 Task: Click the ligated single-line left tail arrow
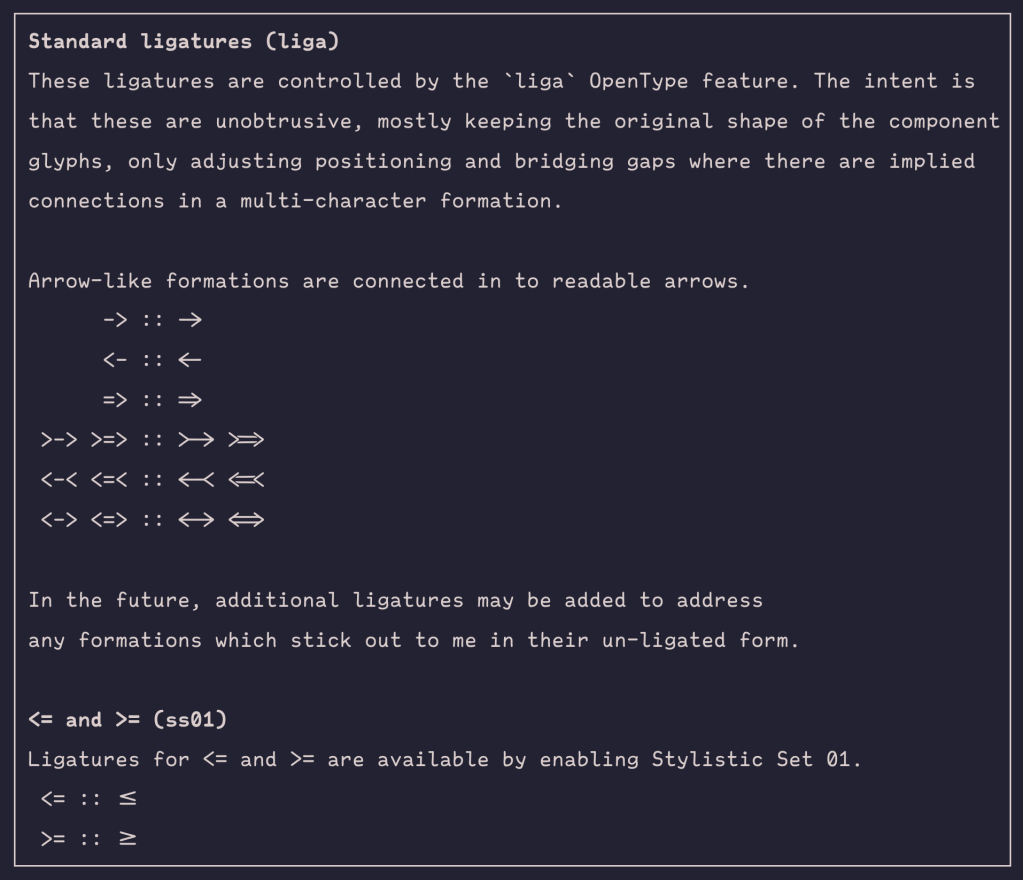pos(196,480)
